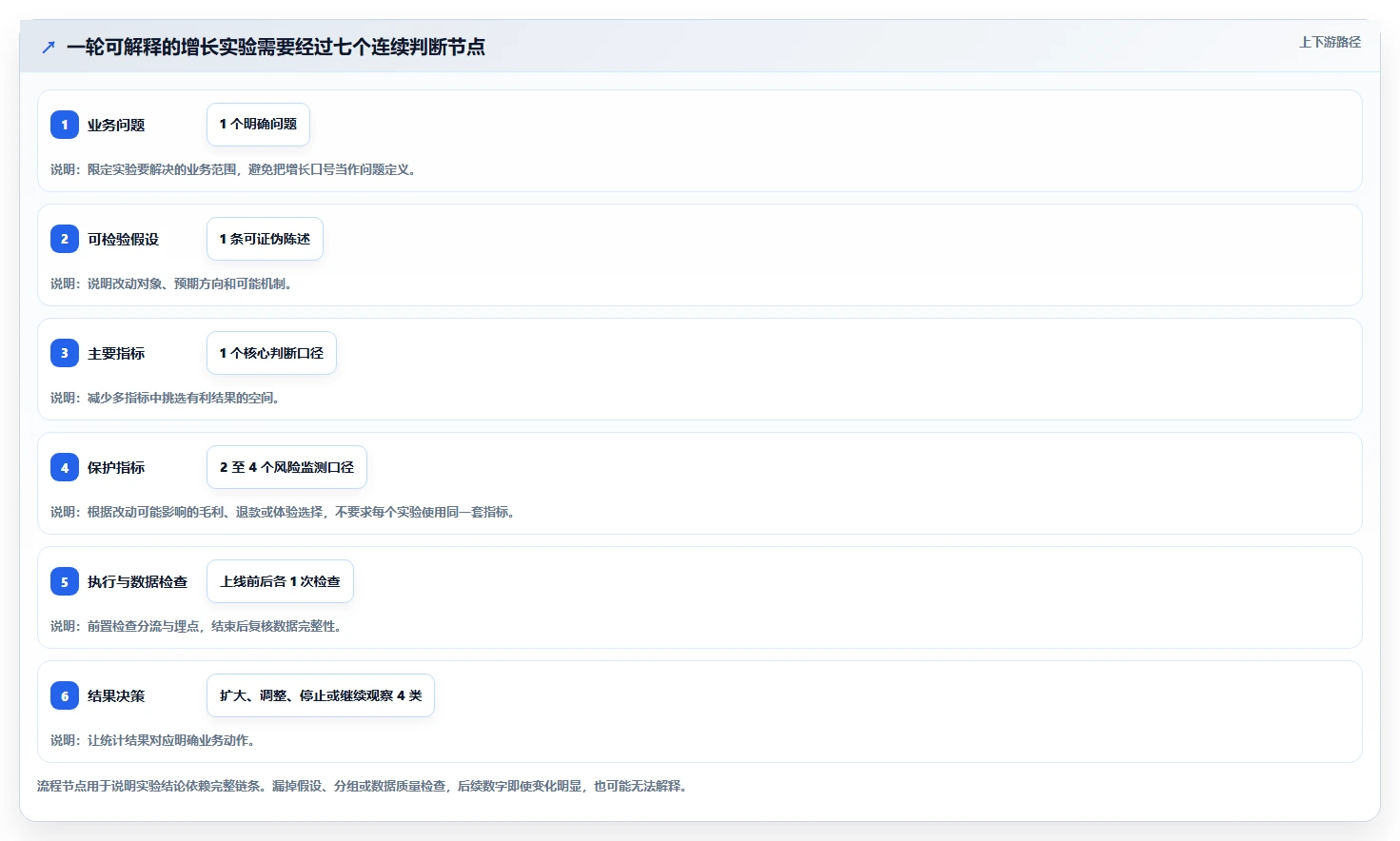
Task: Select the '2 至 4 个风险监测口径' chip
Action: 286,467
